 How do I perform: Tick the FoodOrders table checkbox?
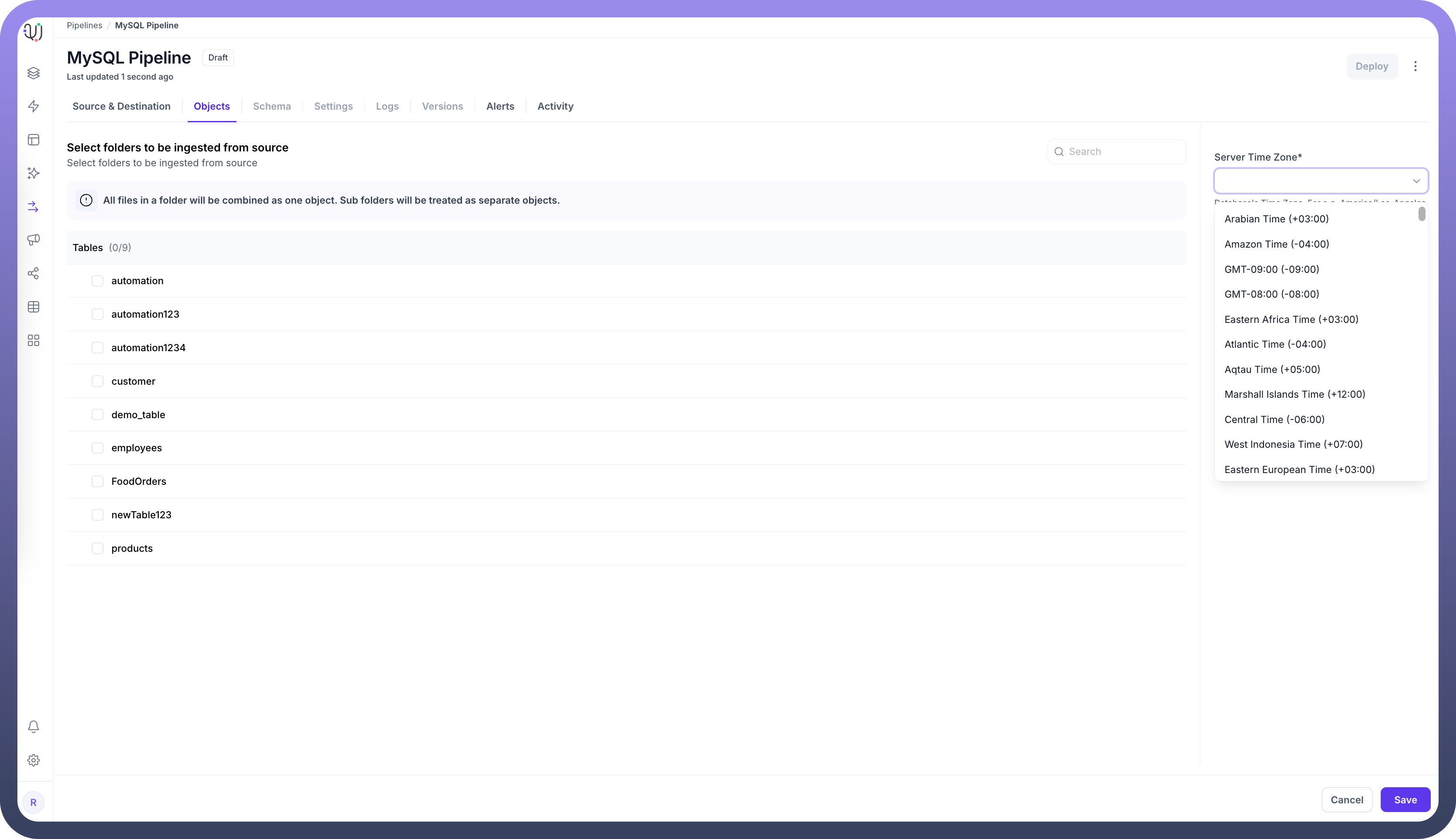click(98, 481)
